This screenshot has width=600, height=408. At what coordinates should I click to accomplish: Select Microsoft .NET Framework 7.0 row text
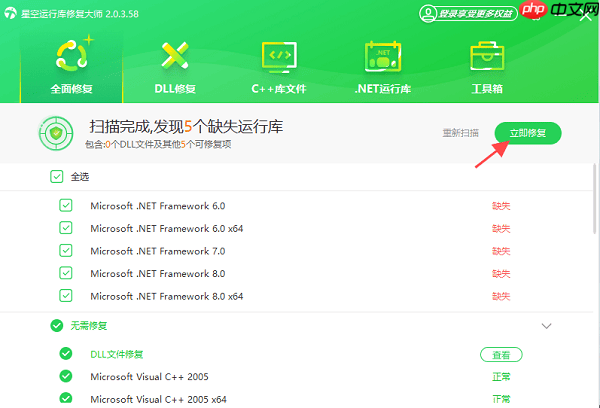point(158,251)
